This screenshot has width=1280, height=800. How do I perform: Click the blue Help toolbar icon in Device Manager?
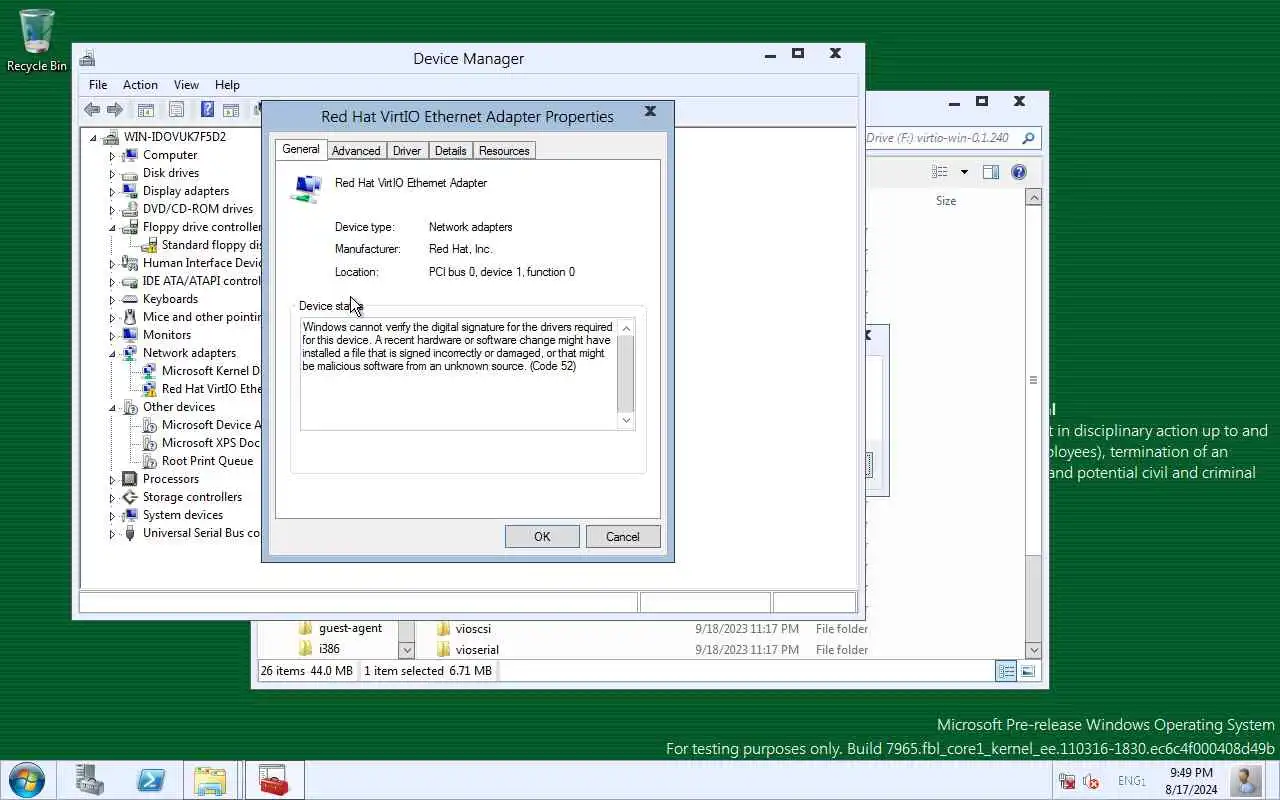click(x=207, y=110)
